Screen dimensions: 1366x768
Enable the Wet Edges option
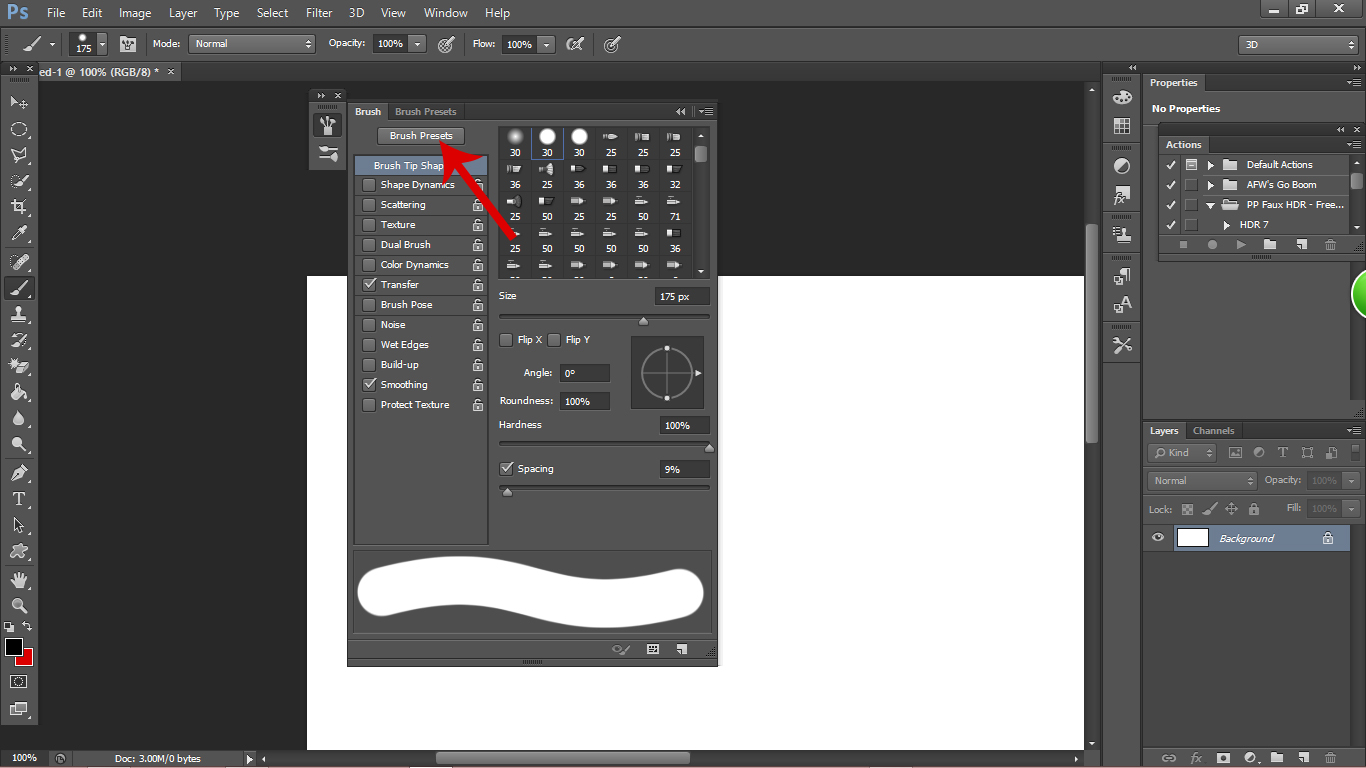(369, 344)
